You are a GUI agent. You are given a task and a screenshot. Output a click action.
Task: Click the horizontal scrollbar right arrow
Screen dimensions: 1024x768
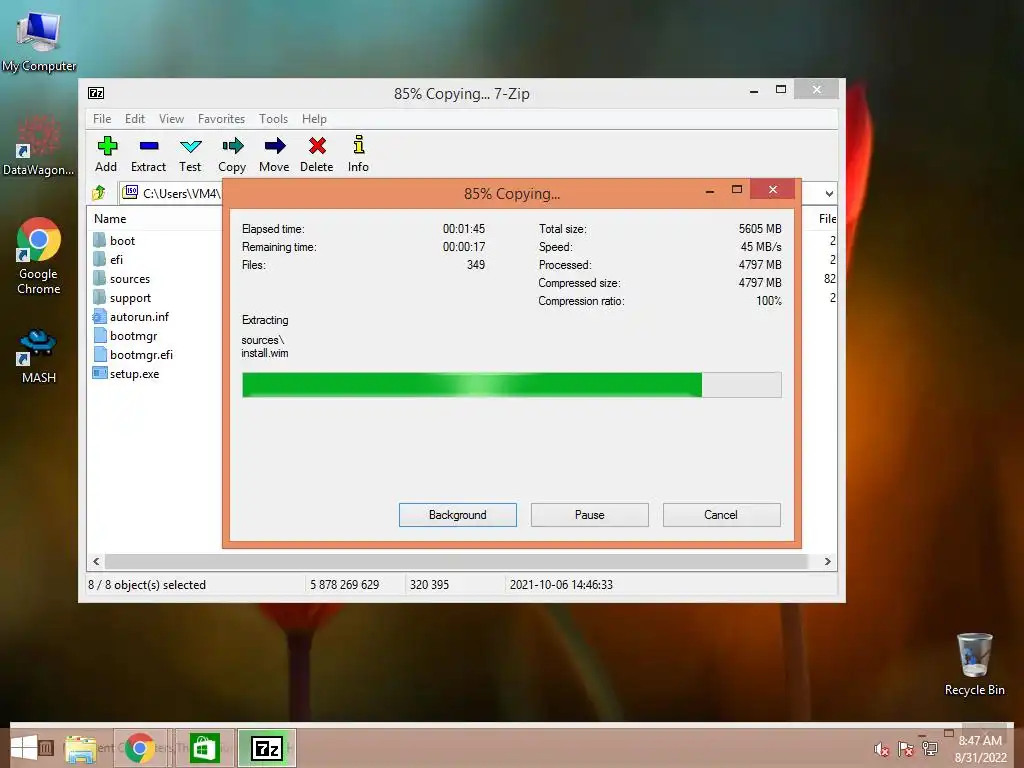pyautogui.click(x=827, y=562)
